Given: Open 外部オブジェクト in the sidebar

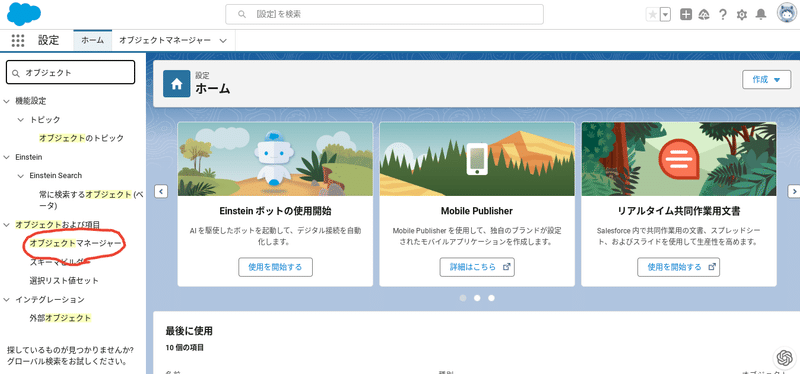Looking at the screenshot, I should pos(60,318).
